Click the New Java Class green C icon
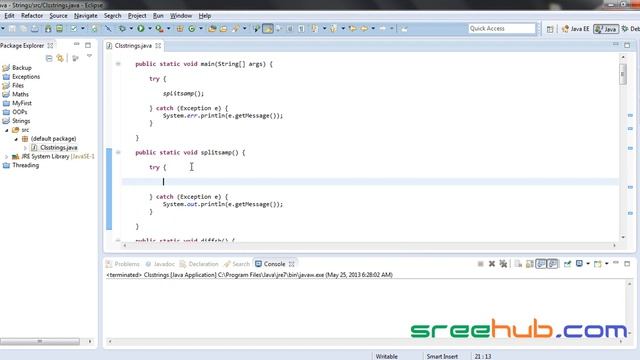 pos(191,28)
